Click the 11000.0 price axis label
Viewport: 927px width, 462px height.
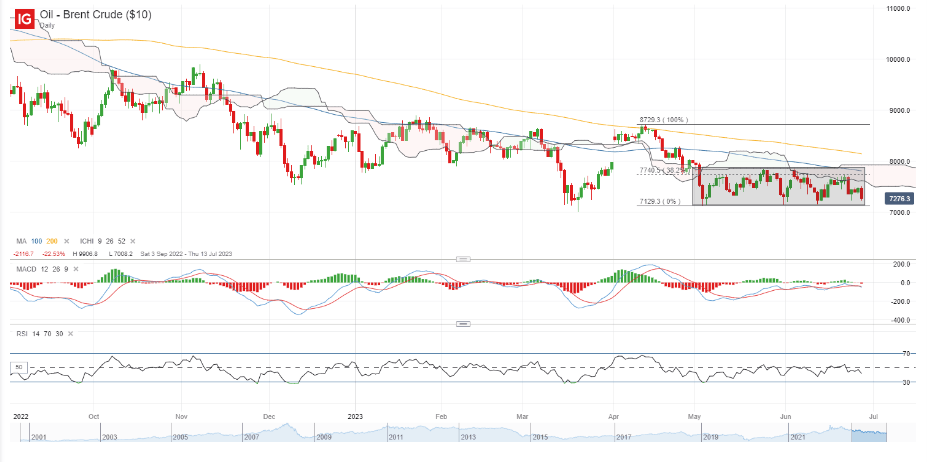click(x=897, y=9)
